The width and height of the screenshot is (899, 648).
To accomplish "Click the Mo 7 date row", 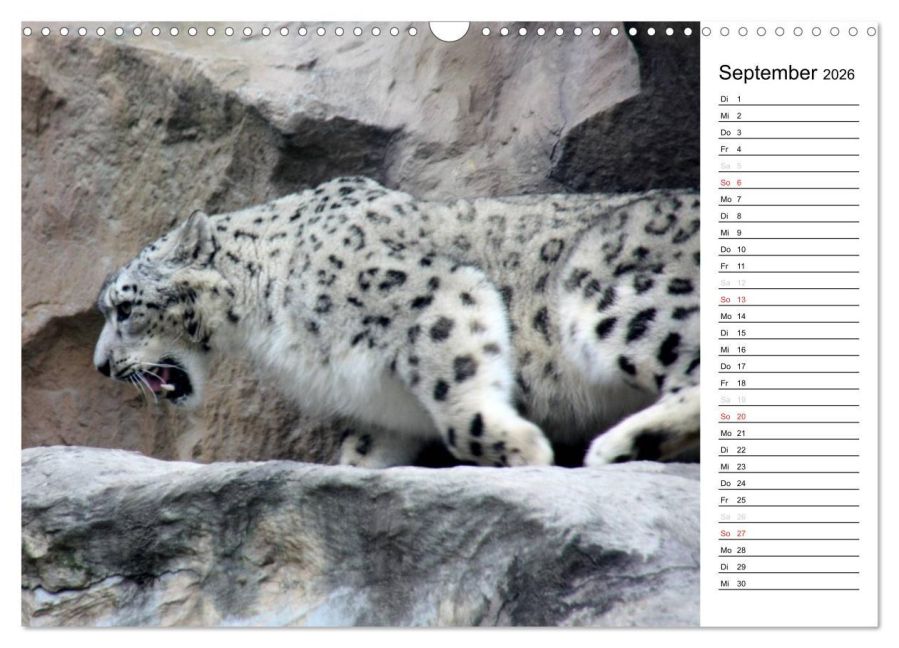I will 789,199.
